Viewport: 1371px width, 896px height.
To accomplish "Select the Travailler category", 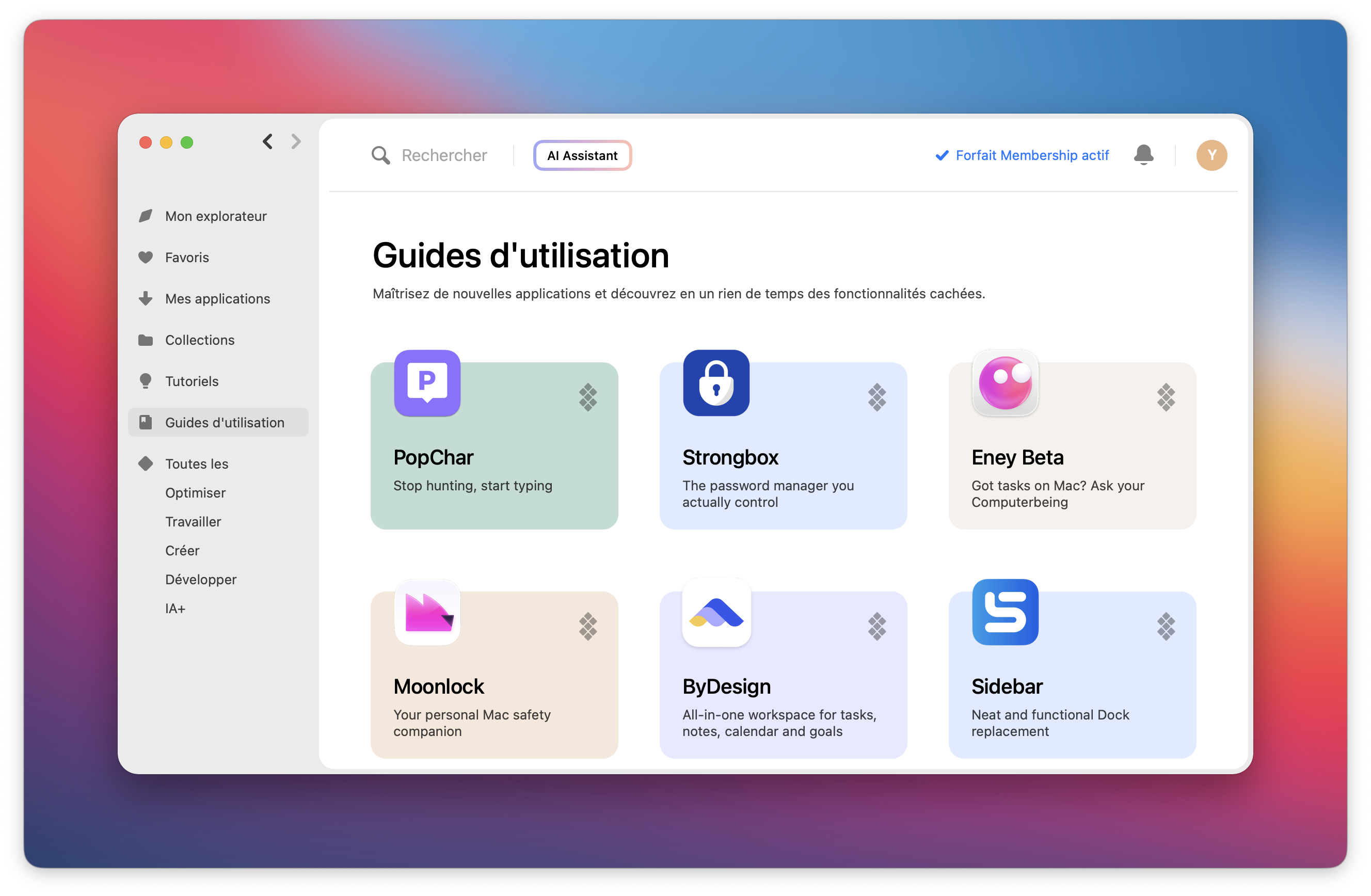I will click(x=193, y=522).
